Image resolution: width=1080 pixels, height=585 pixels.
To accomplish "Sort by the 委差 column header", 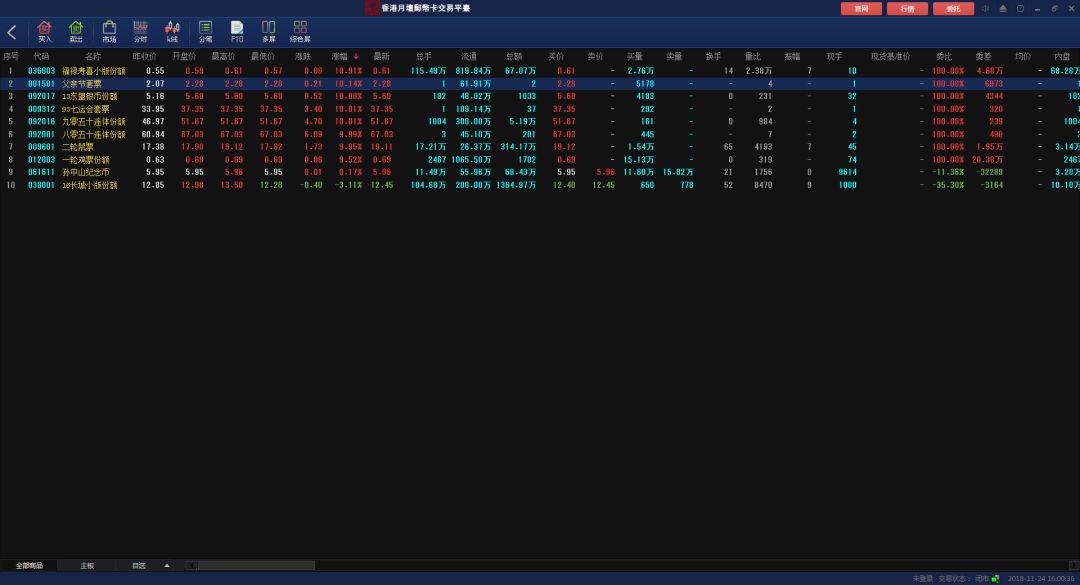I will point(983,57).
